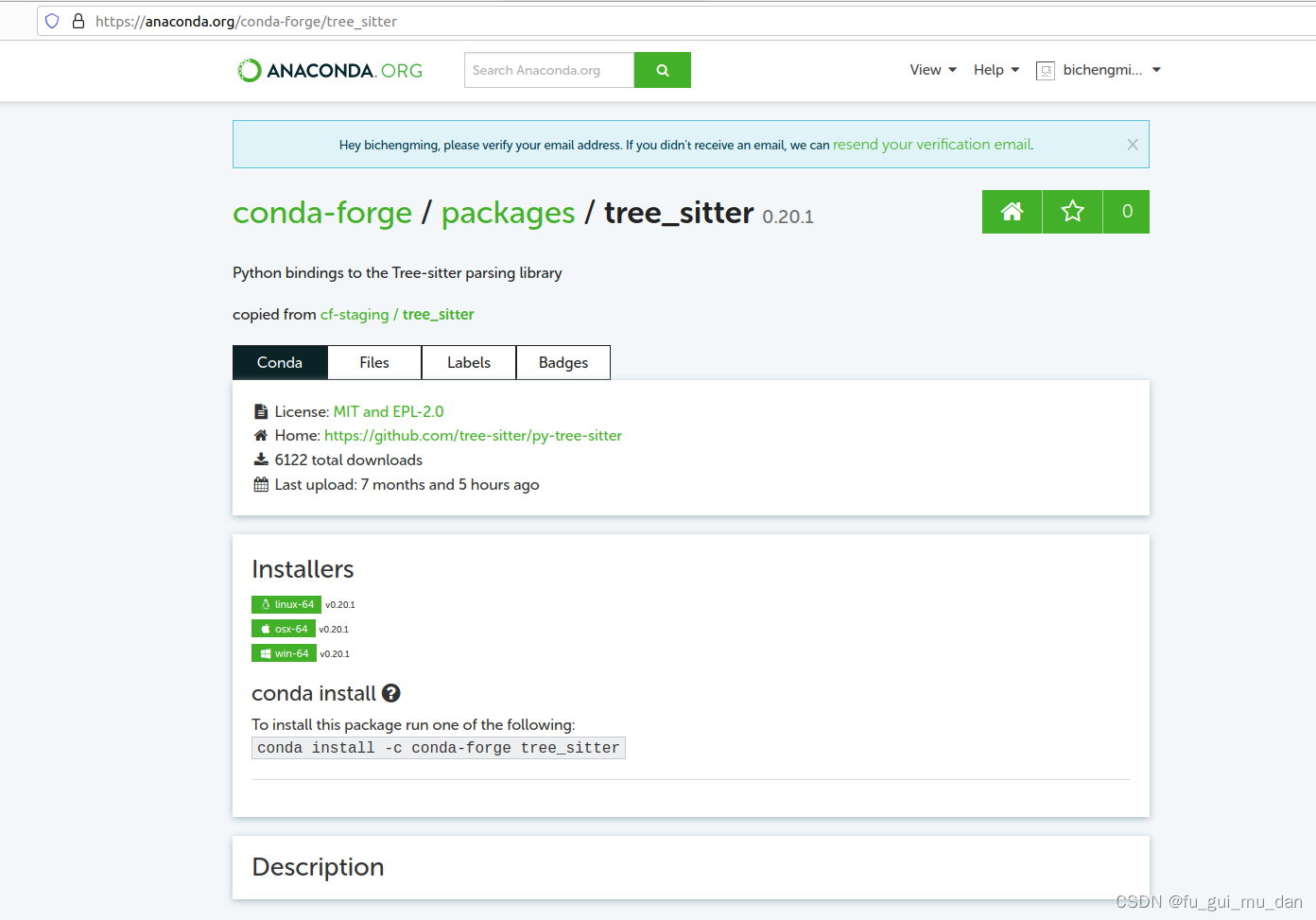Click the downloads icon beside total downloads
Screen dimensions: 1316x920
tap(261, 460)
